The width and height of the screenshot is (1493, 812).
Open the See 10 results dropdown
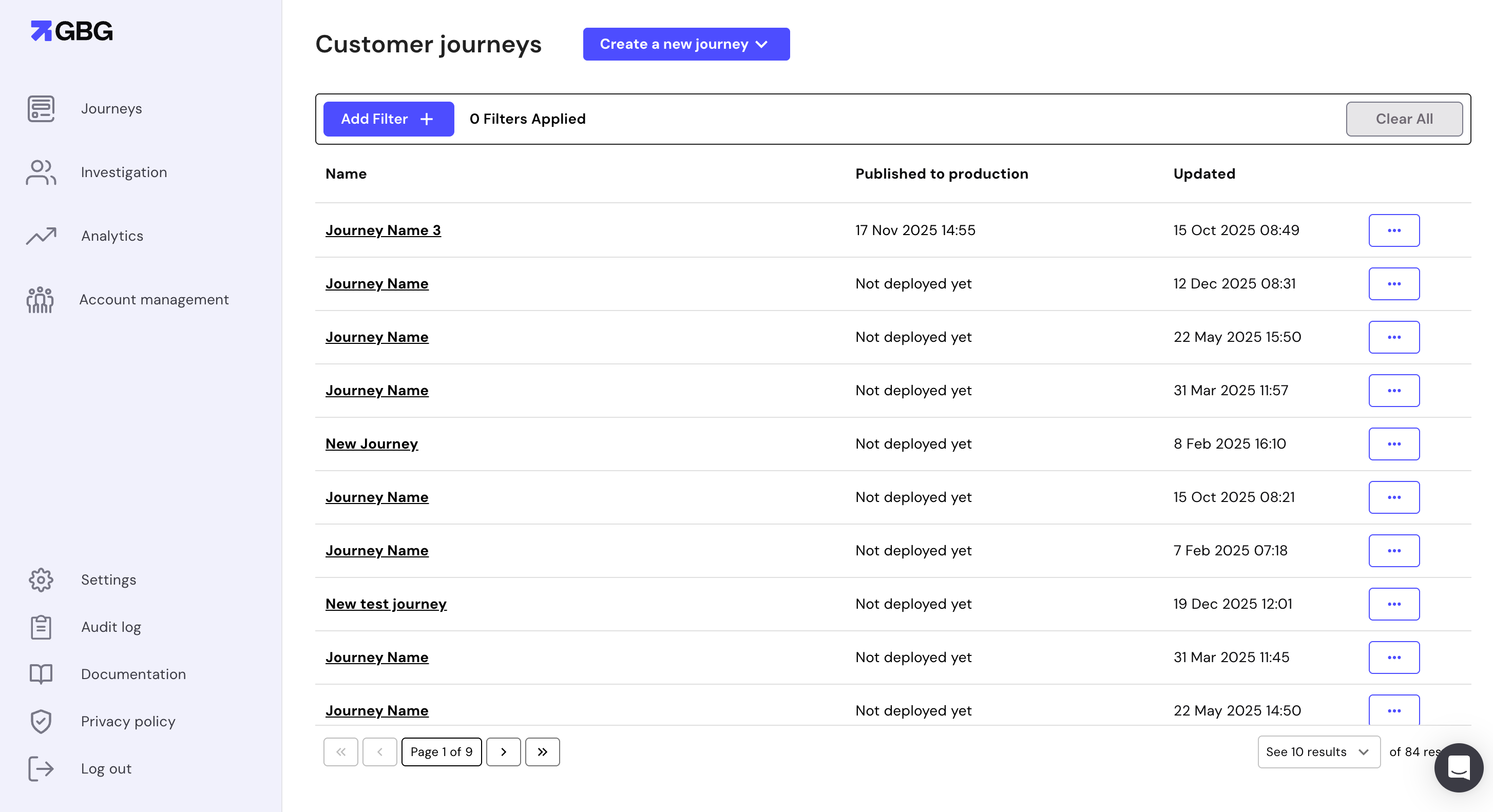(1318, 752)
